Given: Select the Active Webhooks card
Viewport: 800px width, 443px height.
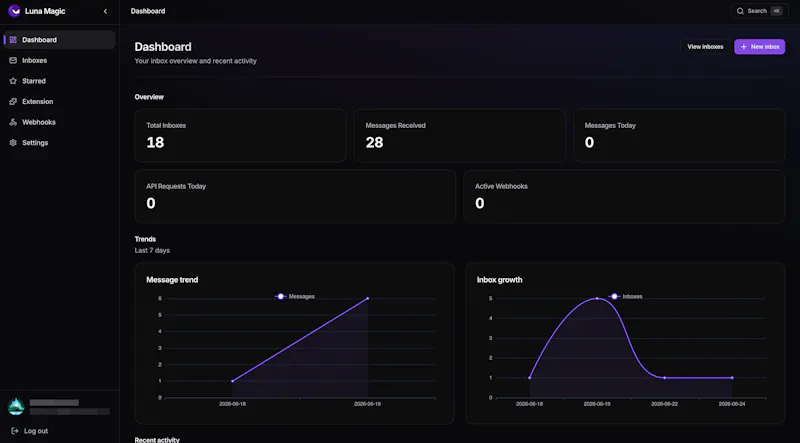Looking at the screenshot, I should click(624, 196).
